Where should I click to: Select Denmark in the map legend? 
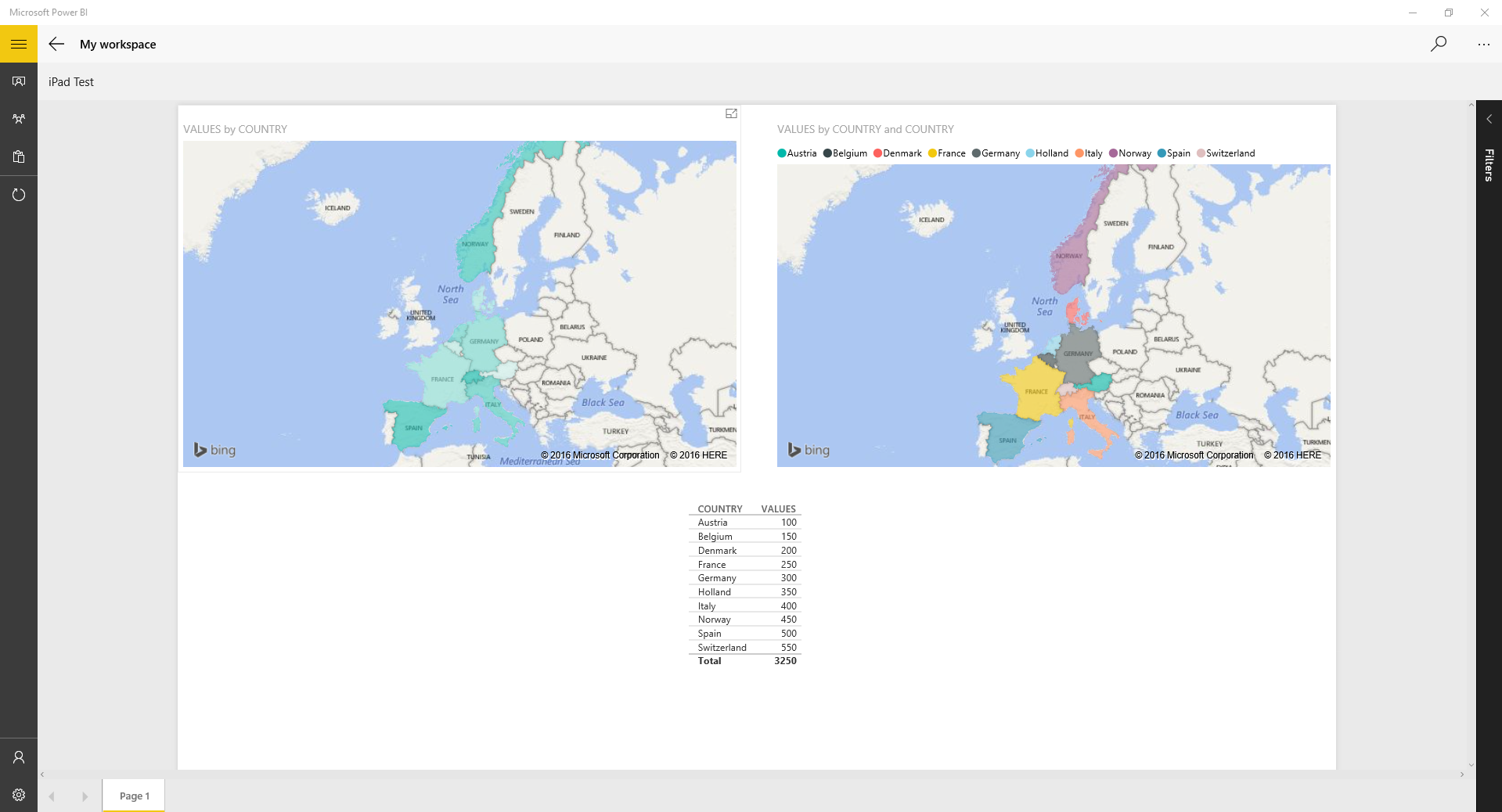898,153
